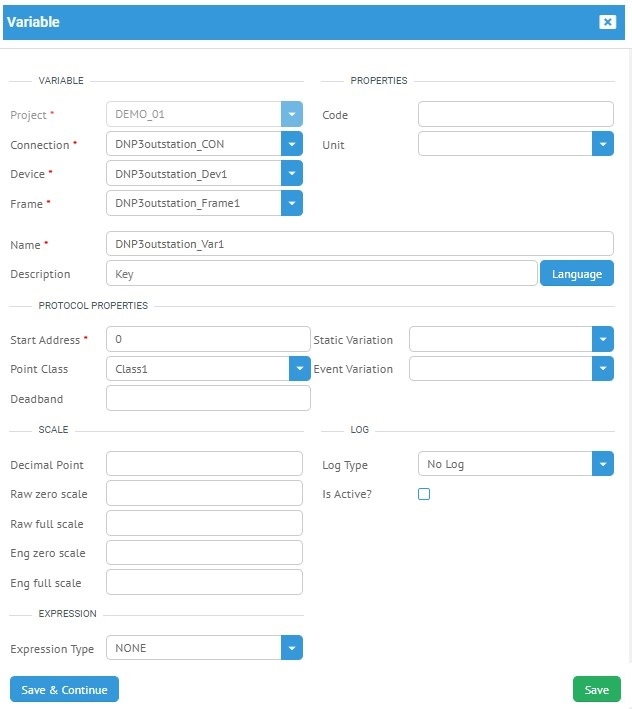Click the Deadband input box
632x709 pixels.
(208, 399)
